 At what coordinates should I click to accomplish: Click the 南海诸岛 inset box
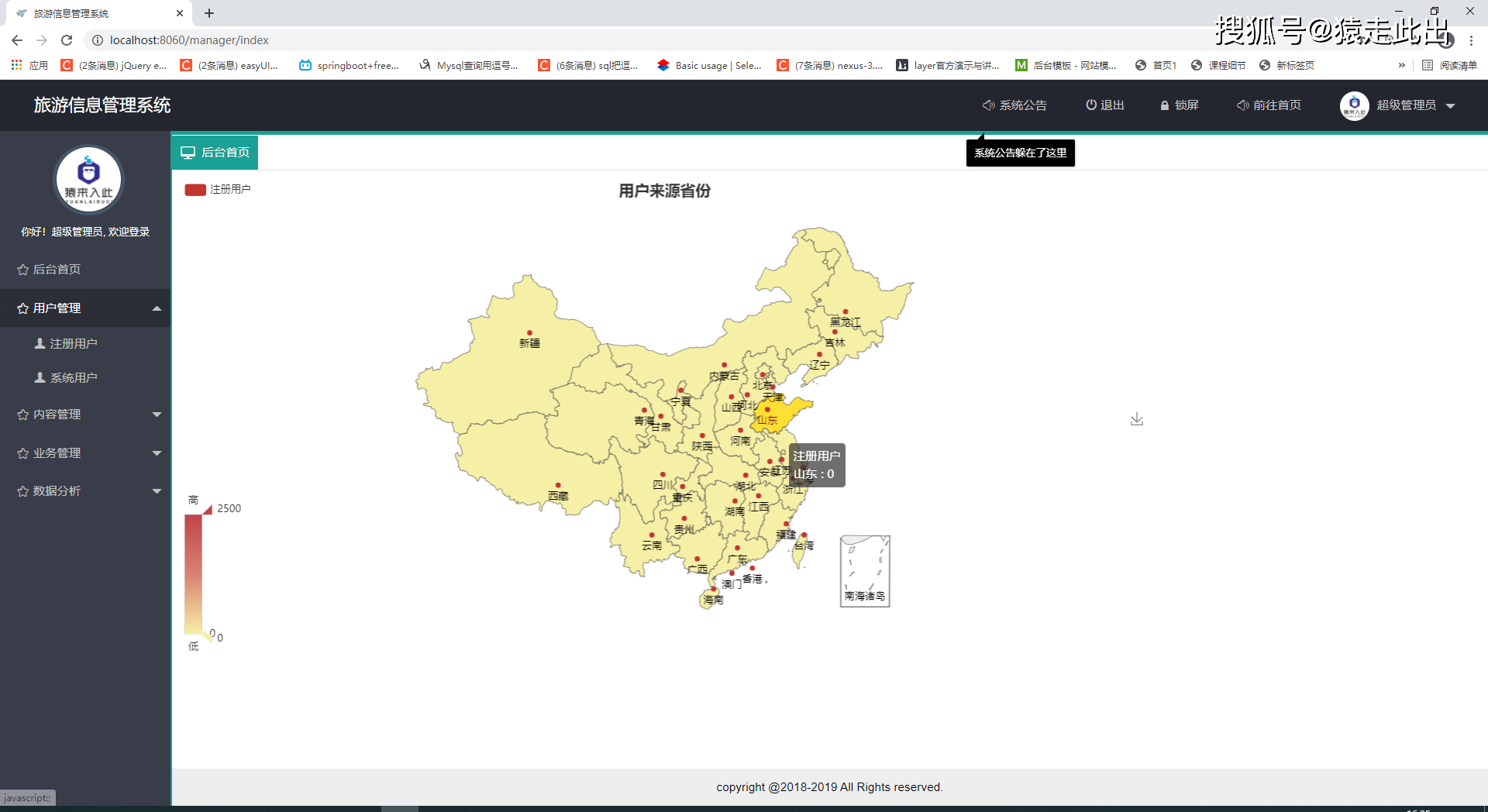click(865, 571)
